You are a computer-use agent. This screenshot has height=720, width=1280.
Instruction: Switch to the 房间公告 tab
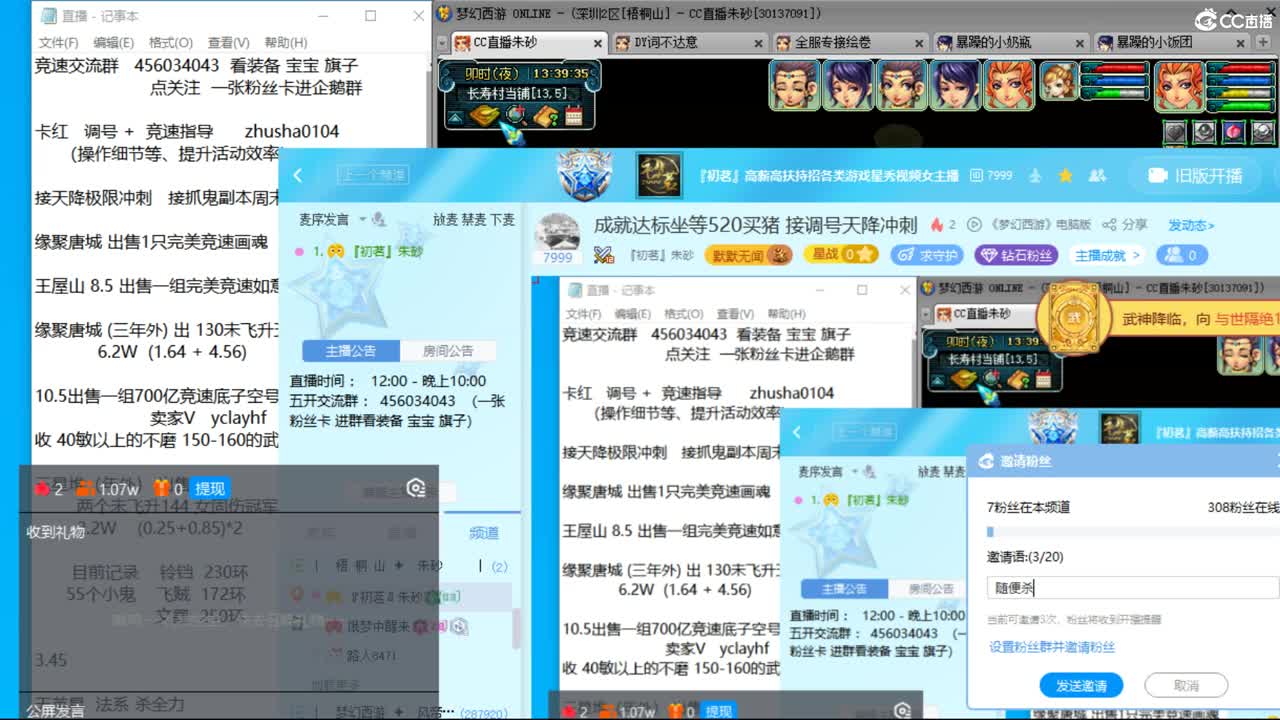pos(447,351)
